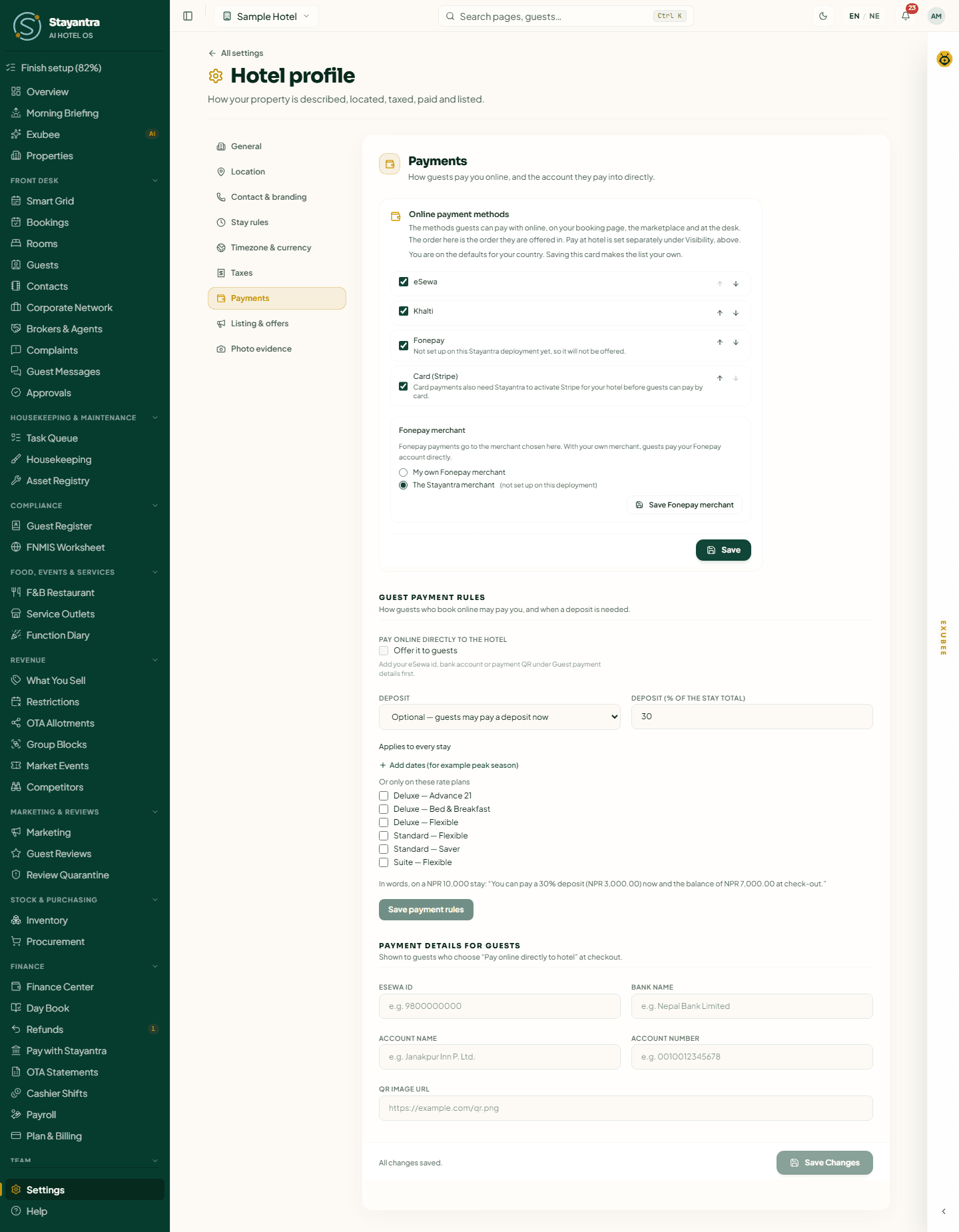Image resolution: width=959 pixels, height=1232 pixels.
Task: Open the AM user avatar menu
Action: (936, 16)
